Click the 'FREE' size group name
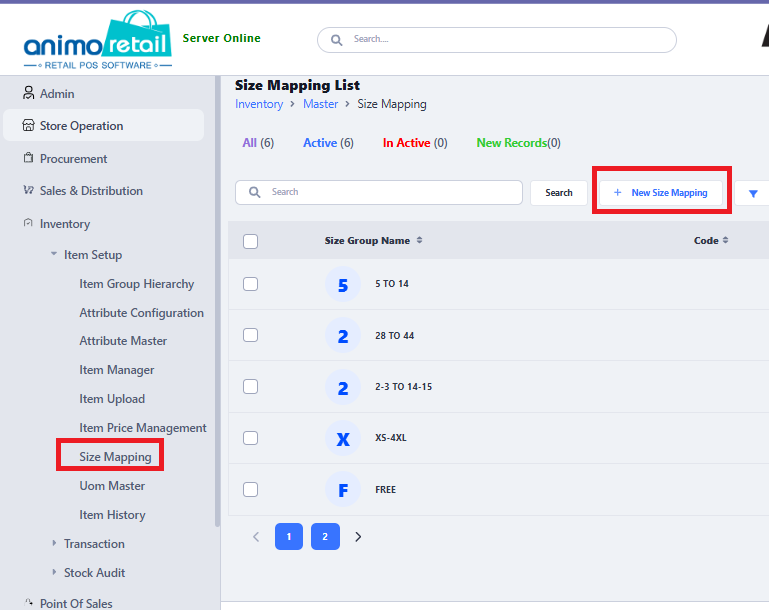This screenshot has width=769, height=610. pos(385,489)
